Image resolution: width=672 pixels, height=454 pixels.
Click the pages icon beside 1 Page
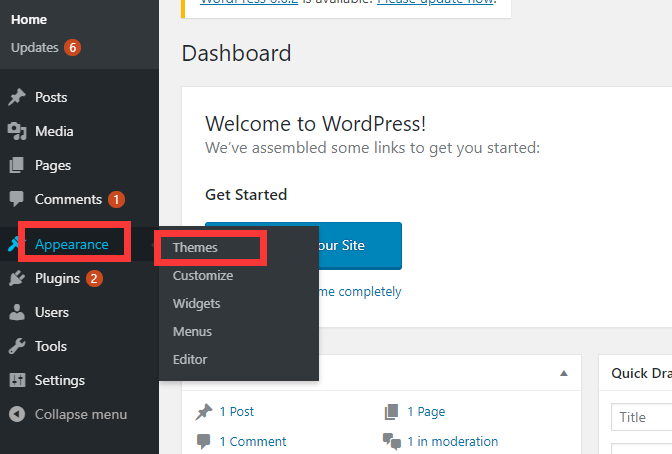pos(391,412)
